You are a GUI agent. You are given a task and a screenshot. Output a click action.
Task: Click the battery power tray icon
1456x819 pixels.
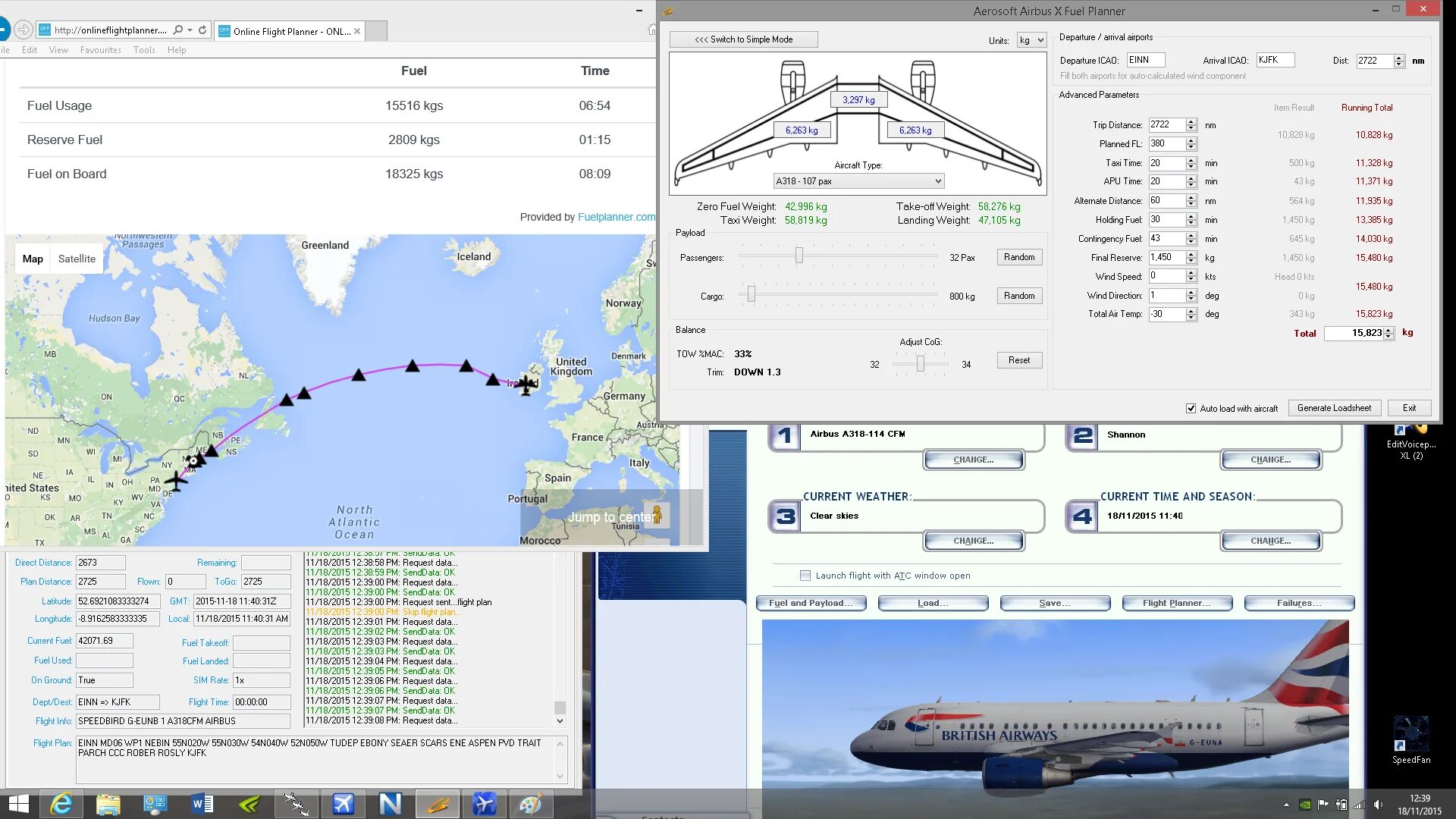(1341, 805)
